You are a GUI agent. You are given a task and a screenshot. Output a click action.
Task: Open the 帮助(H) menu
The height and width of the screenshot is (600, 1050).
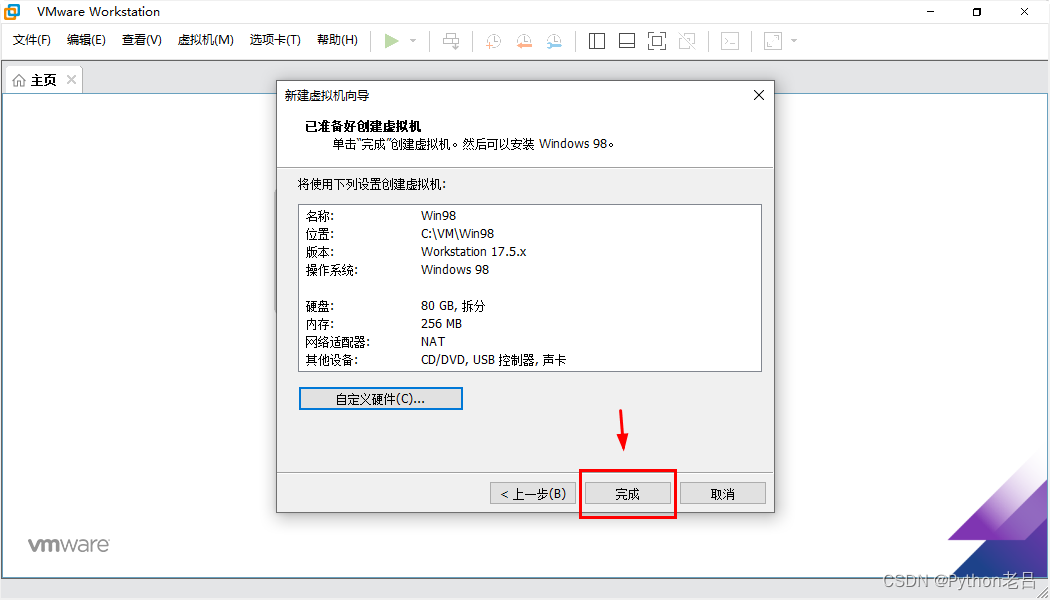pyautogui.click(x=338, y=40)
